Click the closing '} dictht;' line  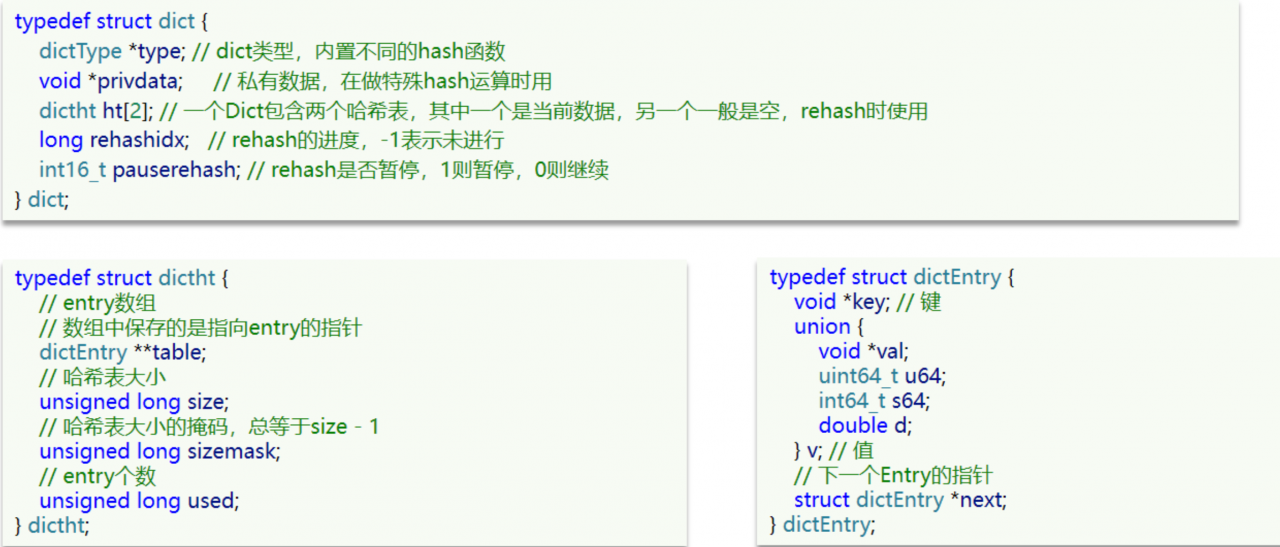52,525
